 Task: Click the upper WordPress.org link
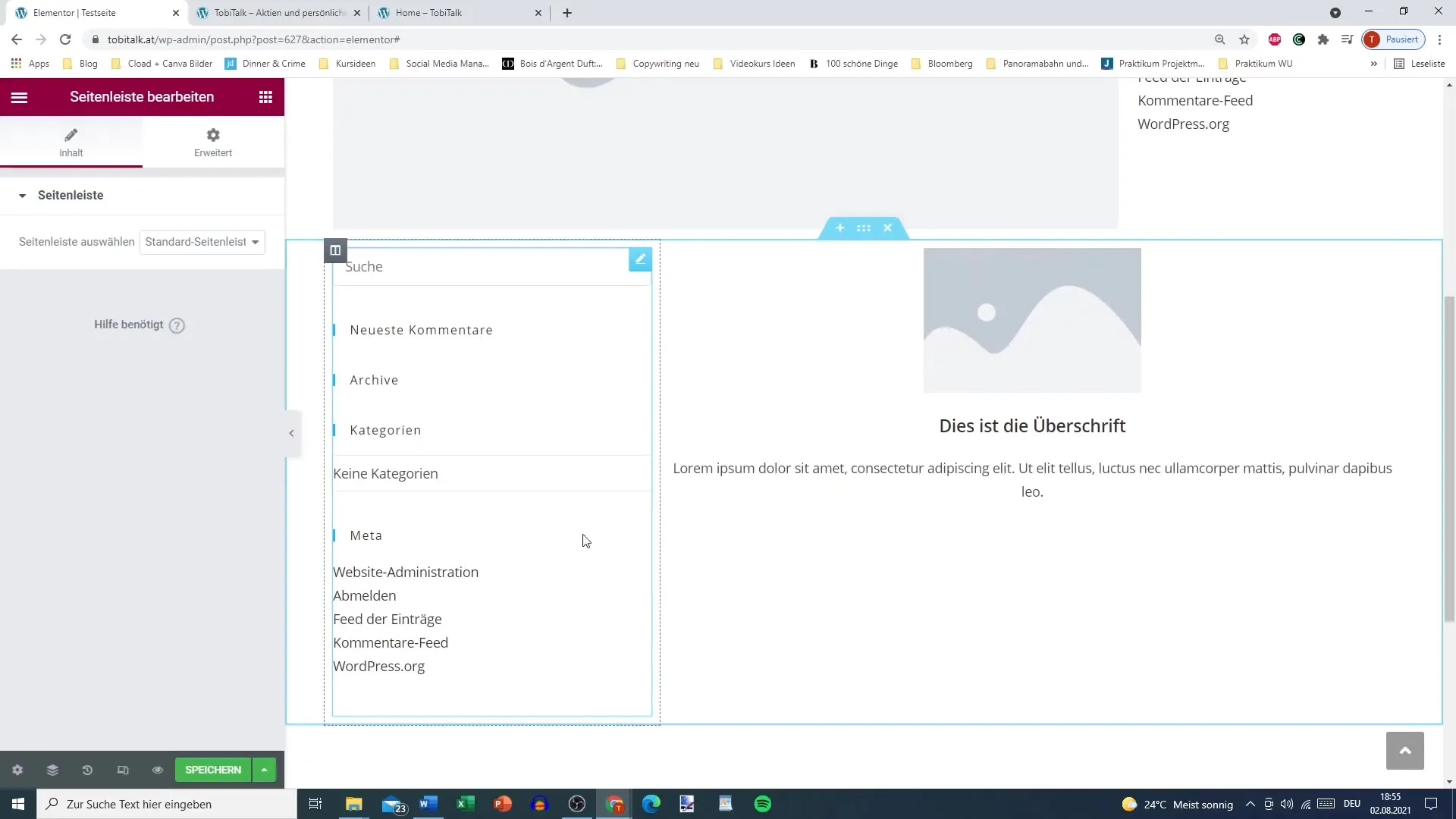click(1183, 124)
